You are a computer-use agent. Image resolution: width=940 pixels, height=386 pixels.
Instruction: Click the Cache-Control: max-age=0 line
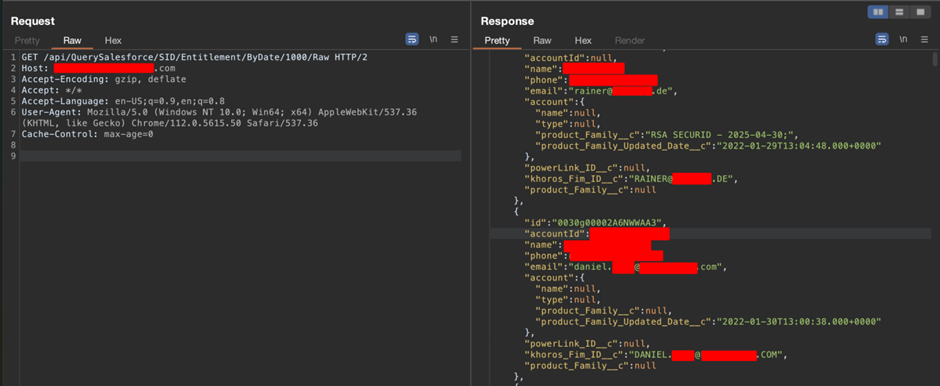(87, 134)
